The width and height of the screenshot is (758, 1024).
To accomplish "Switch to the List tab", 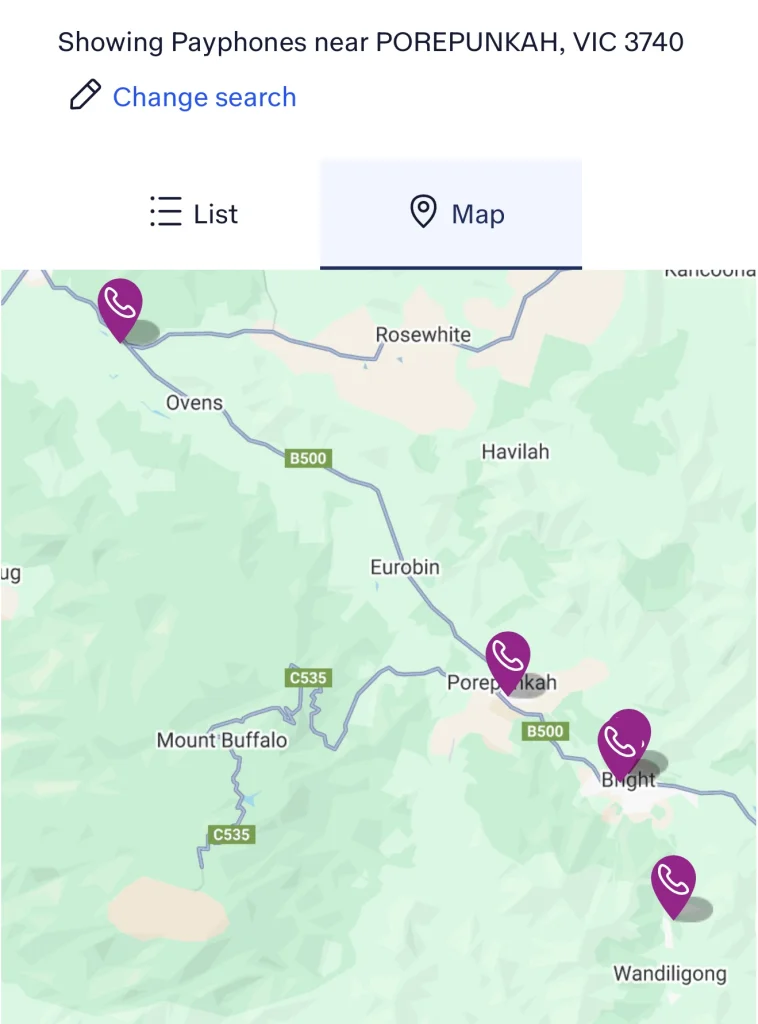I will (194, 213).
